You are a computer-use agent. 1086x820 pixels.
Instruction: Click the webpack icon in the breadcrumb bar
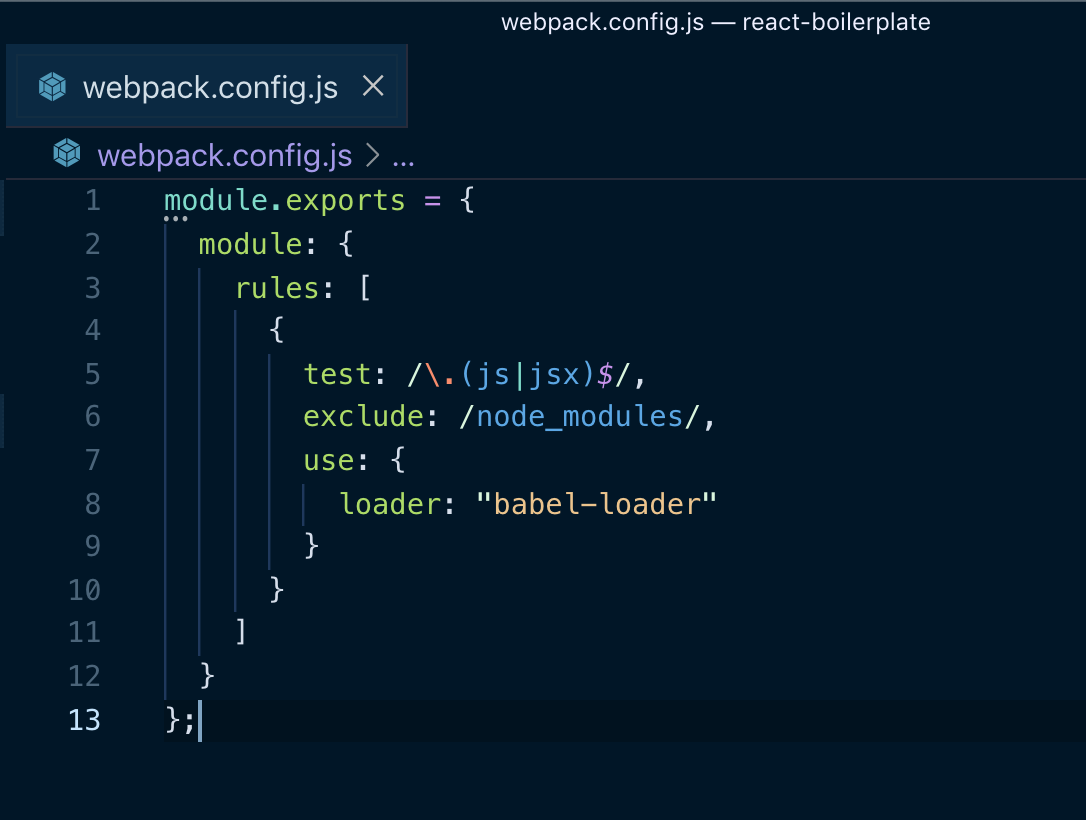tap(66, 153)
